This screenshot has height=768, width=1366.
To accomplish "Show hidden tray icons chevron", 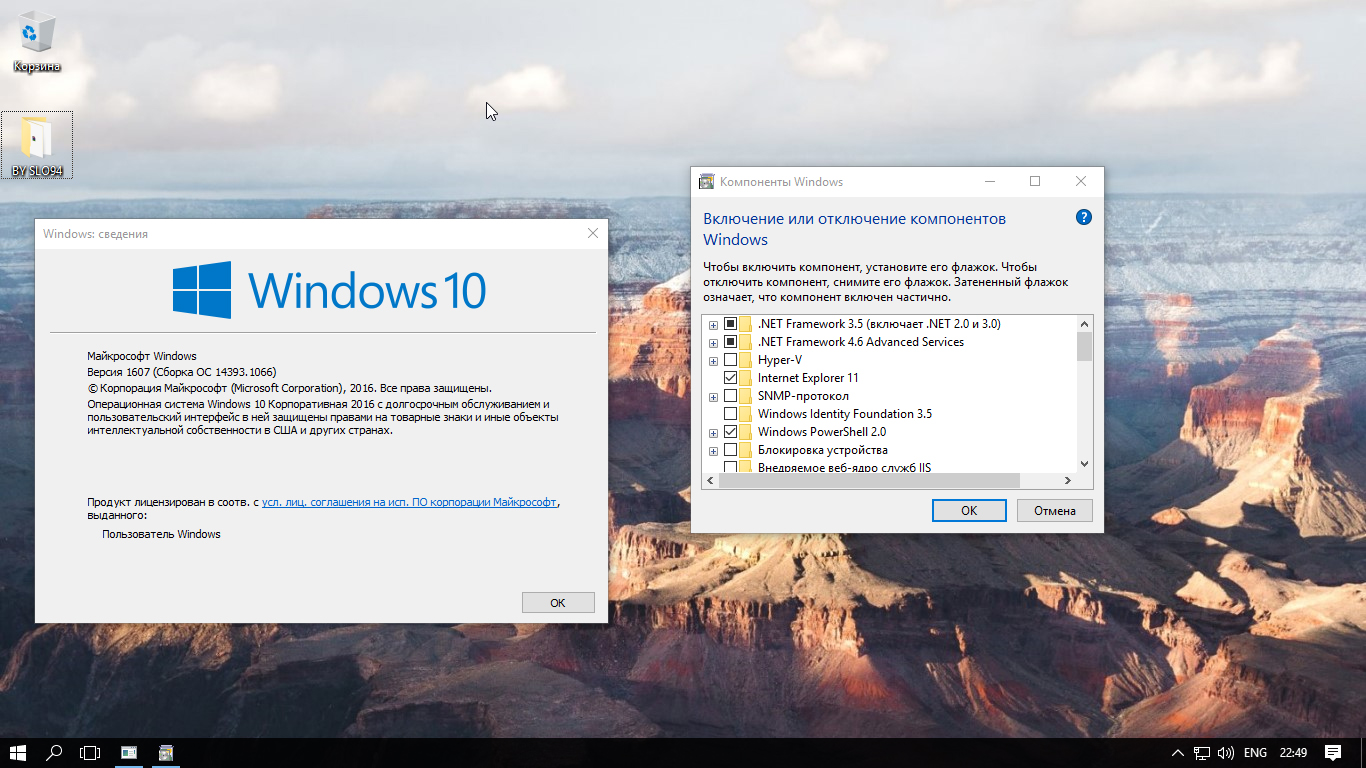I will pos(1178,752).
